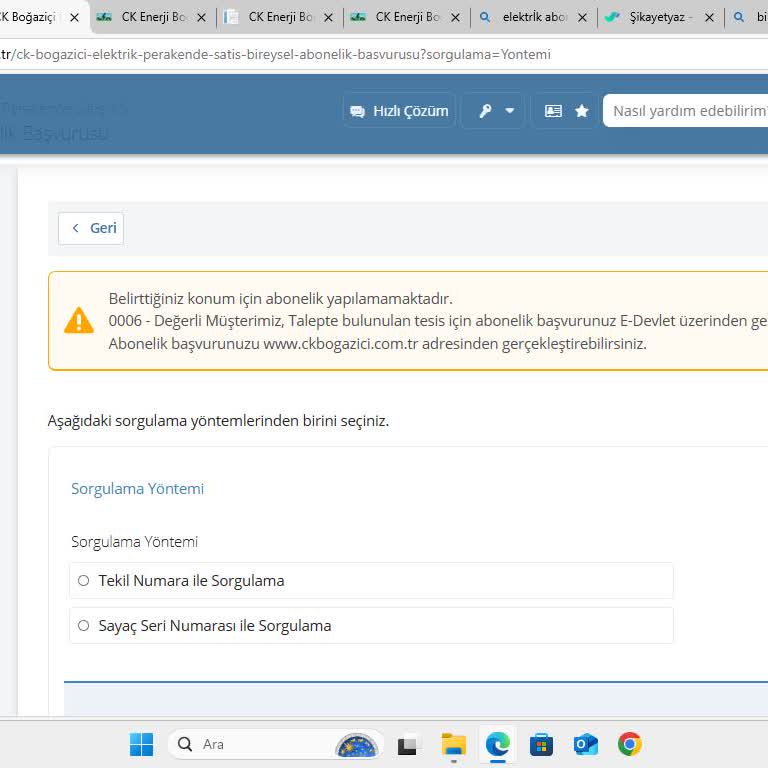
Task: Click the chat bubble icon in Hızlı Çözüm
Action: pyautogui.click(x=358, y=111)
